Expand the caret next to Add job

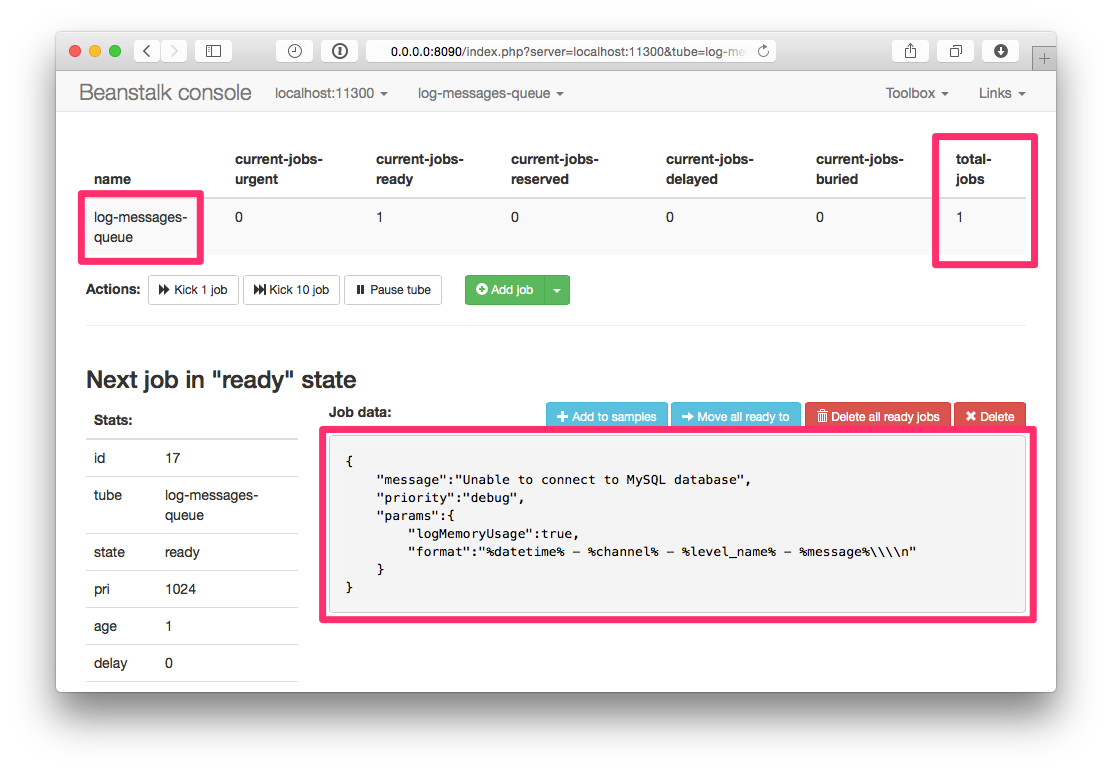(x=557, y=290)
